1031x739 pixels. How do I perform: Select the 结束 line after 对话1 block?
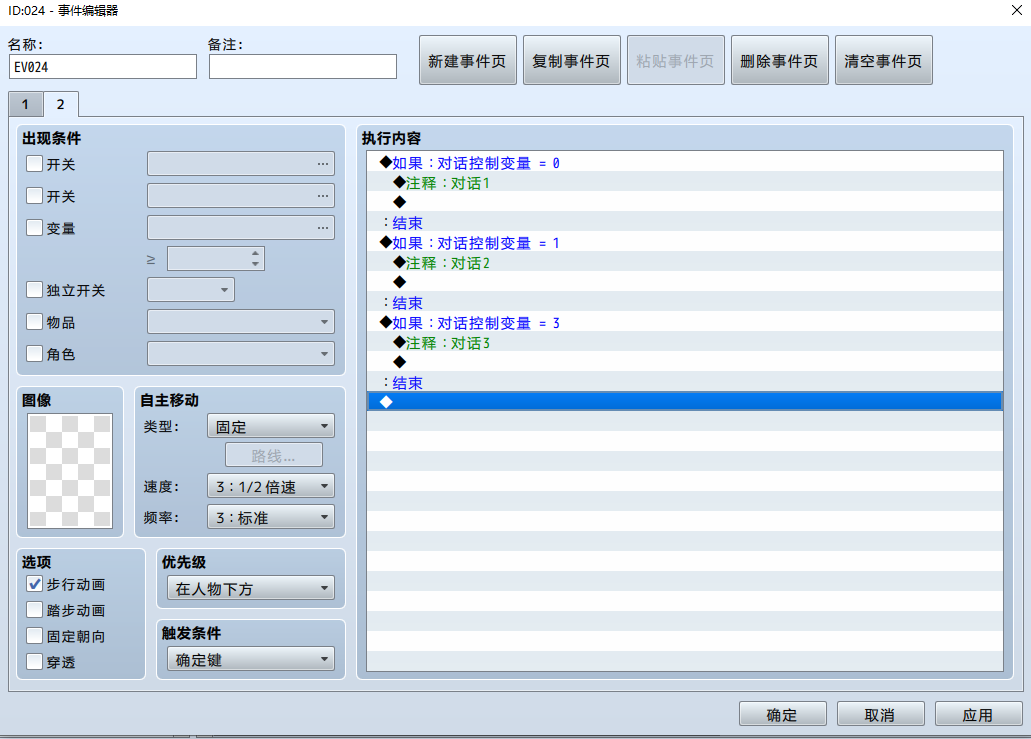(684, 222)
